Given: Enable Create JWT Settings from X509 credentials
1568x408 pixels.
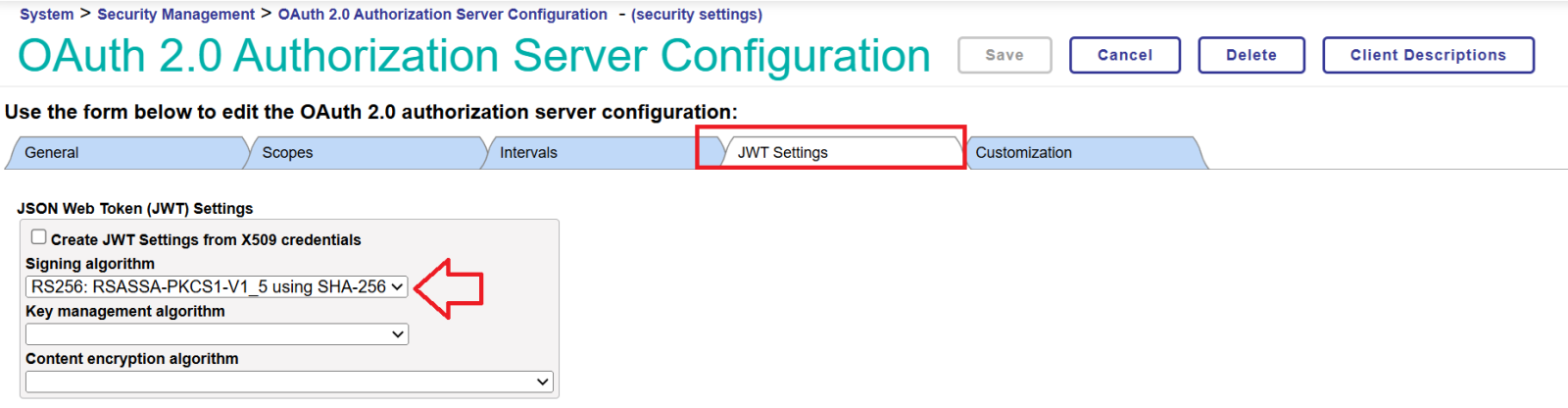Looking at the screenshot, I should click(39, 237).
